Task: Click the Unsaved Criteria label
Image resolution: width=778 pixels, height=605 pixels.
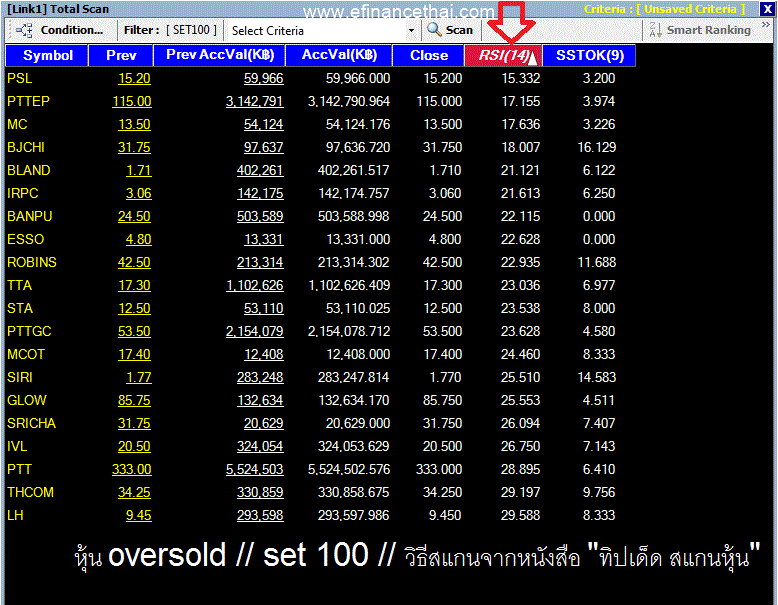Action: [664, 9]
